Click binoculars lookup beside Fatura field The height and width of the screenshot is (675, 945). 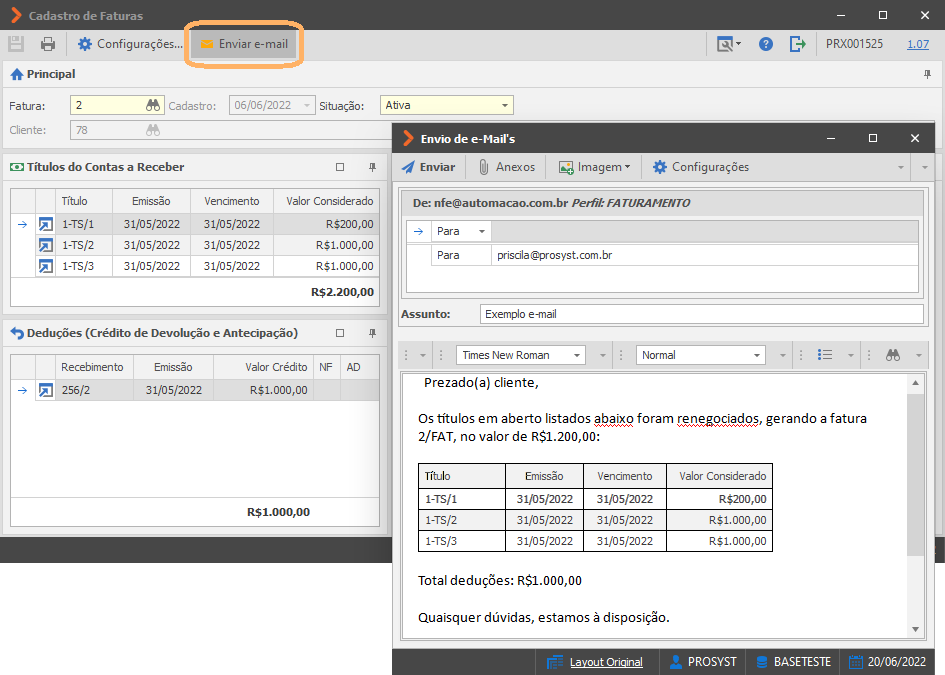pyautogui.click(x=153, y=105)
